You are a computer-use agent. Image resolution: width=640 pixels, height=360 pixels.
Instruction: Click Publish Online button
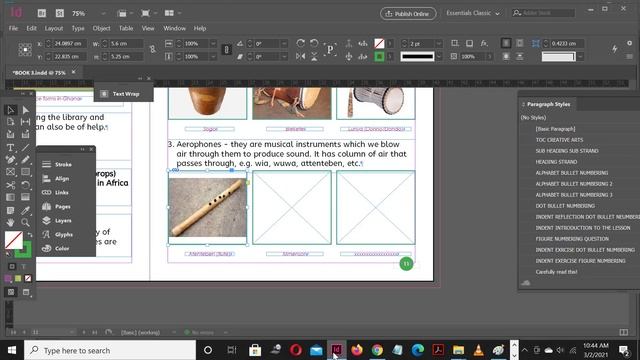click(x=408, y=13)
